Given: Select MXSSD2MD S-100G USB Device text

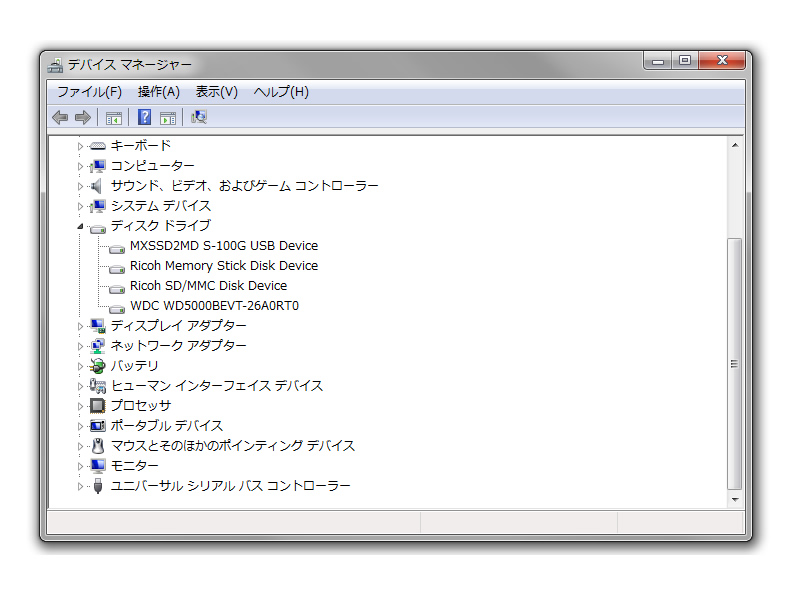Looking at the screenshot, I should point(224,246).
